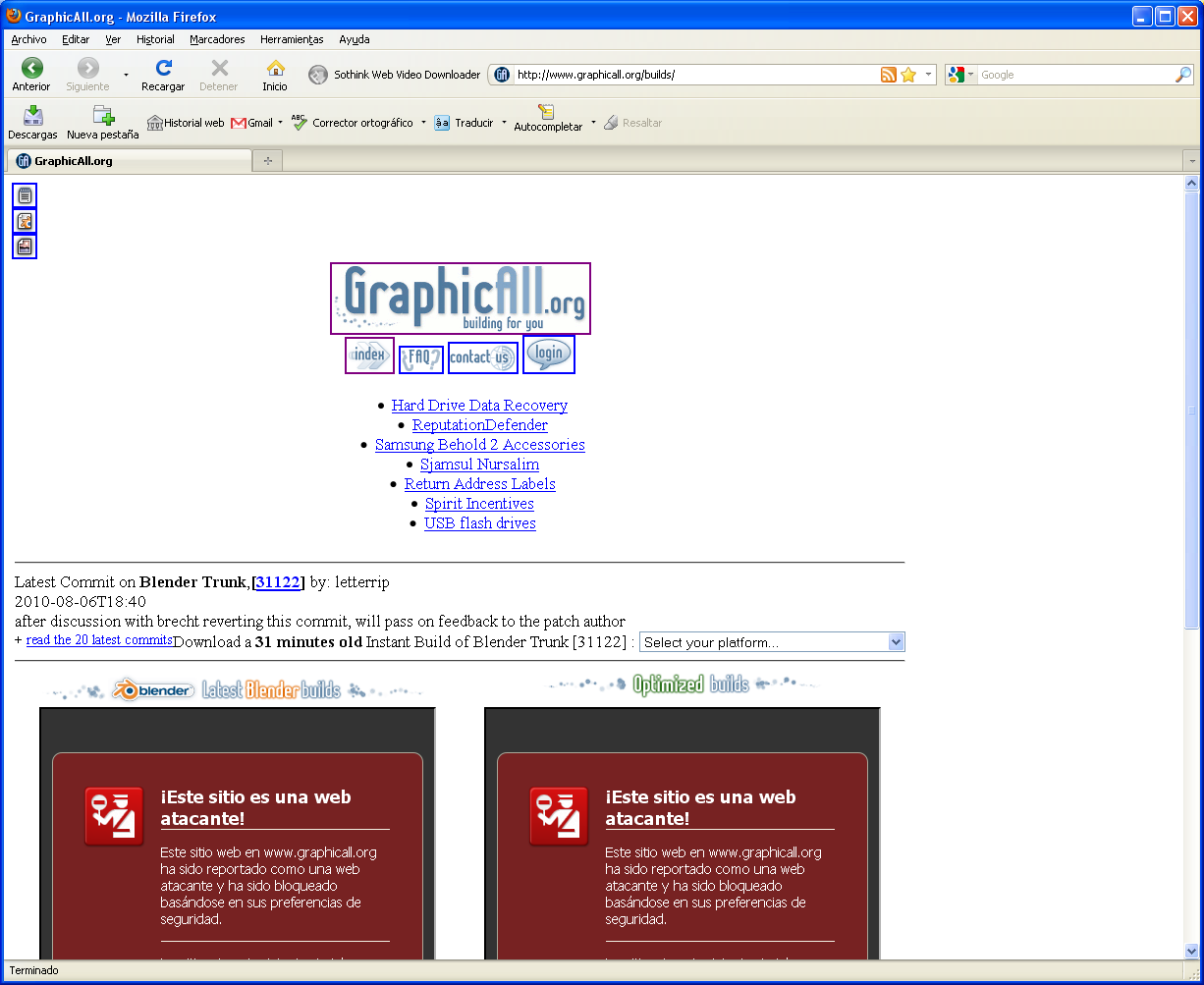Click the Resaltar highlighter button
The image size is (1204, 985).
632,123
